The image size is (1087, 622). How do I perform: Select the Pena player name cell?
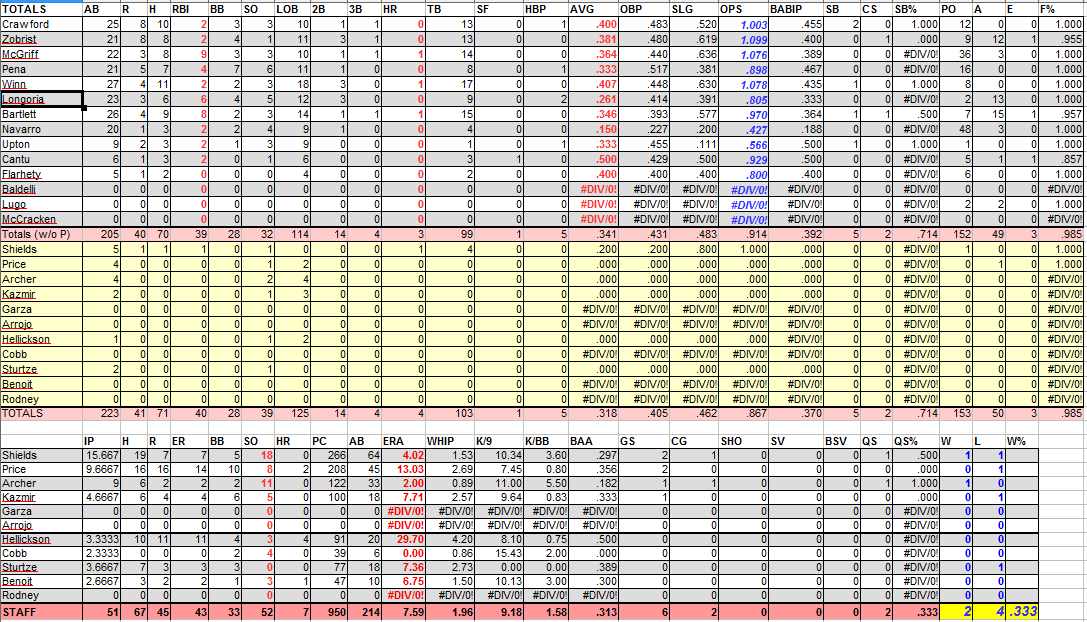(x=42, y=69)
